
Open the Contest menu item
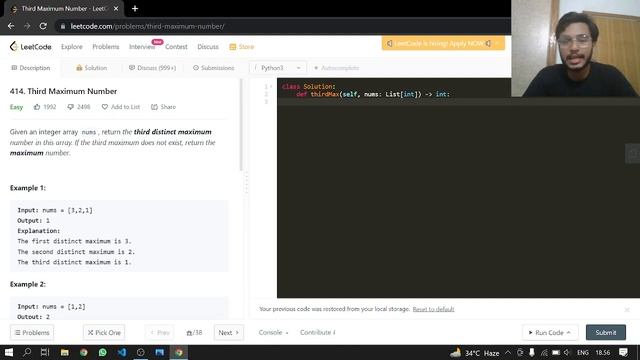click(176, 47)
